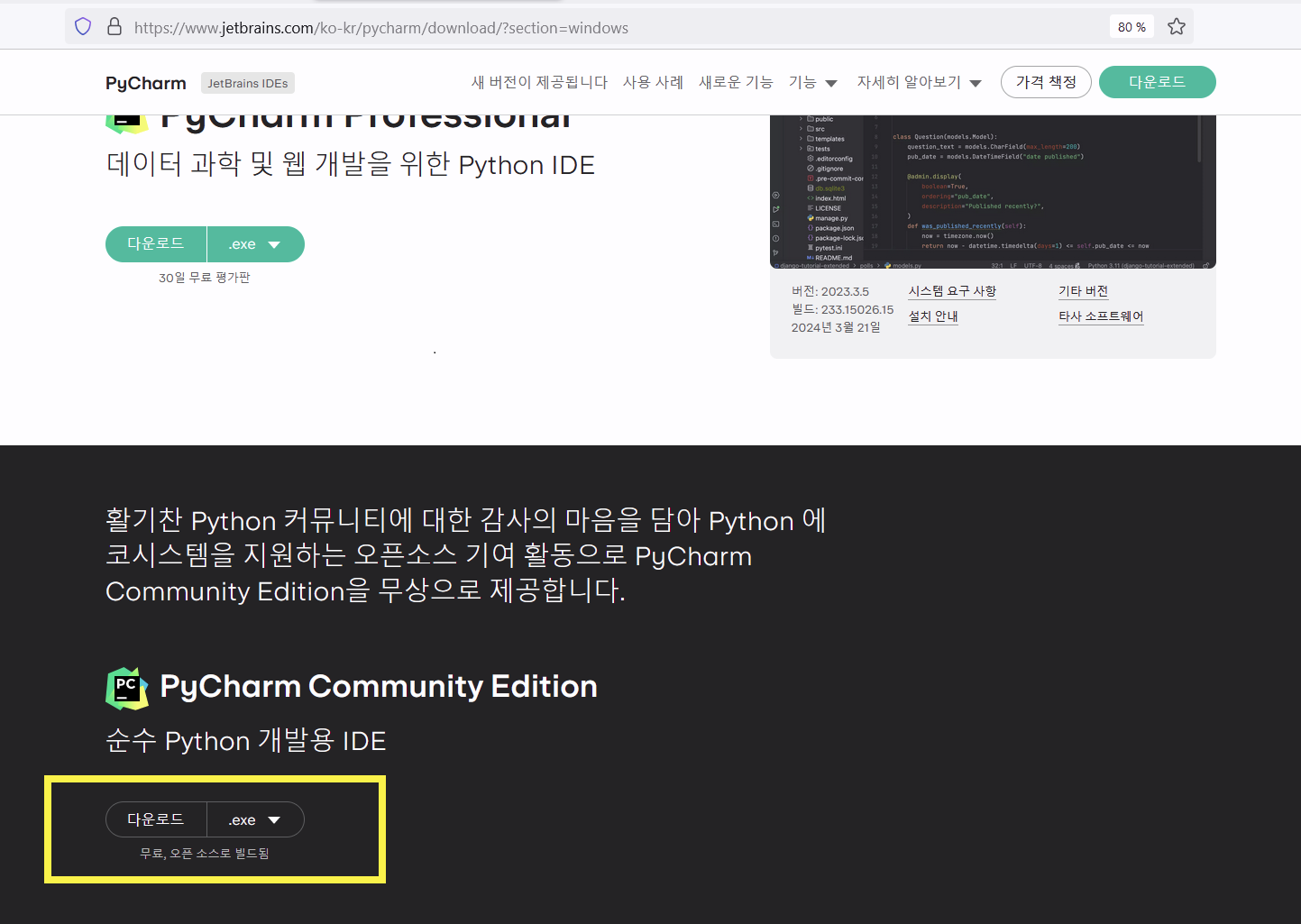The width and height of the screenshot is (1301, 924).
Task: Open the 기타 버전 link
Action: [1083, 291]
